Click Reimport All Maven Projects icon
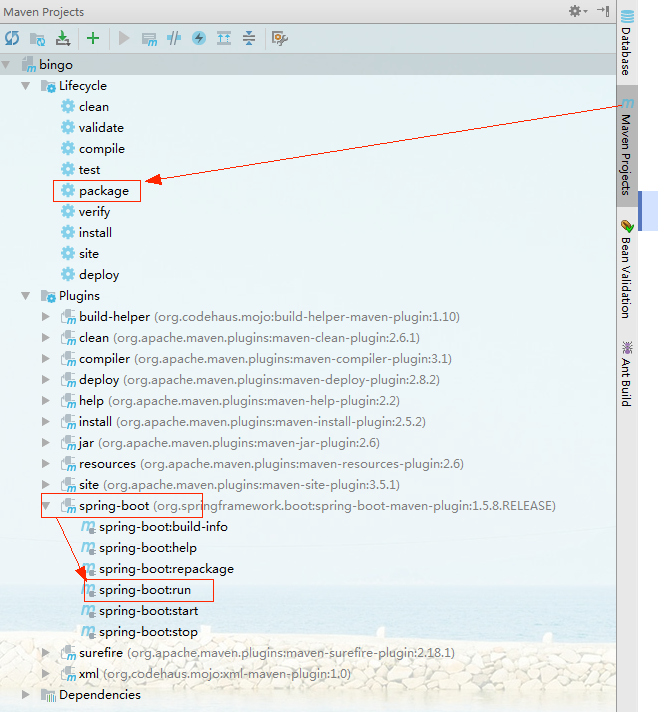This screenshot has height=712, width=658. pyautogui.click(x=12, y=38)
